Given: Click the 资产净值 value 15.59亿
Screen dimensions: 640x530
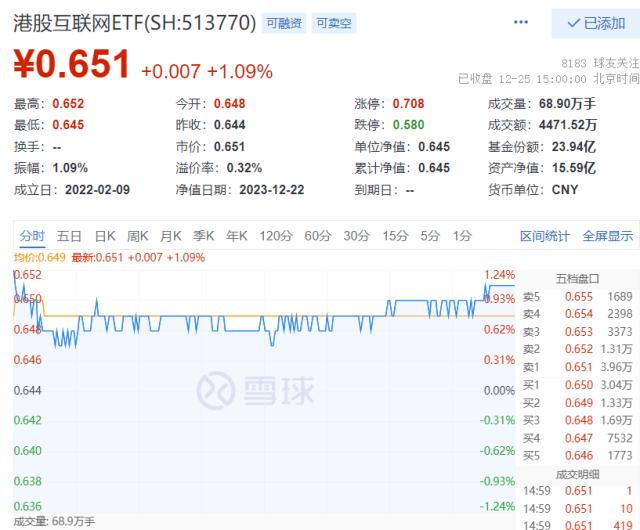Looking at the screenshot, I should pyautogui.click(x=573, y=168).
